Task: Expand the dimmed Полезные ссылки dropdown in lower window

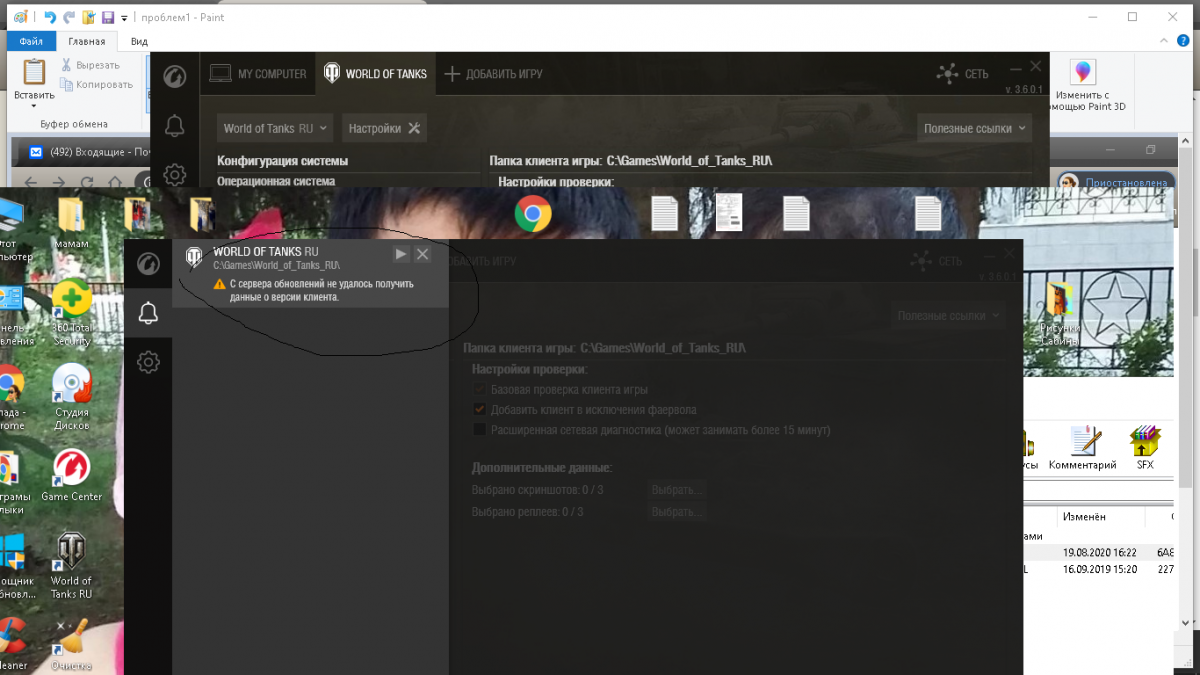Action: (x=948, y=315)
